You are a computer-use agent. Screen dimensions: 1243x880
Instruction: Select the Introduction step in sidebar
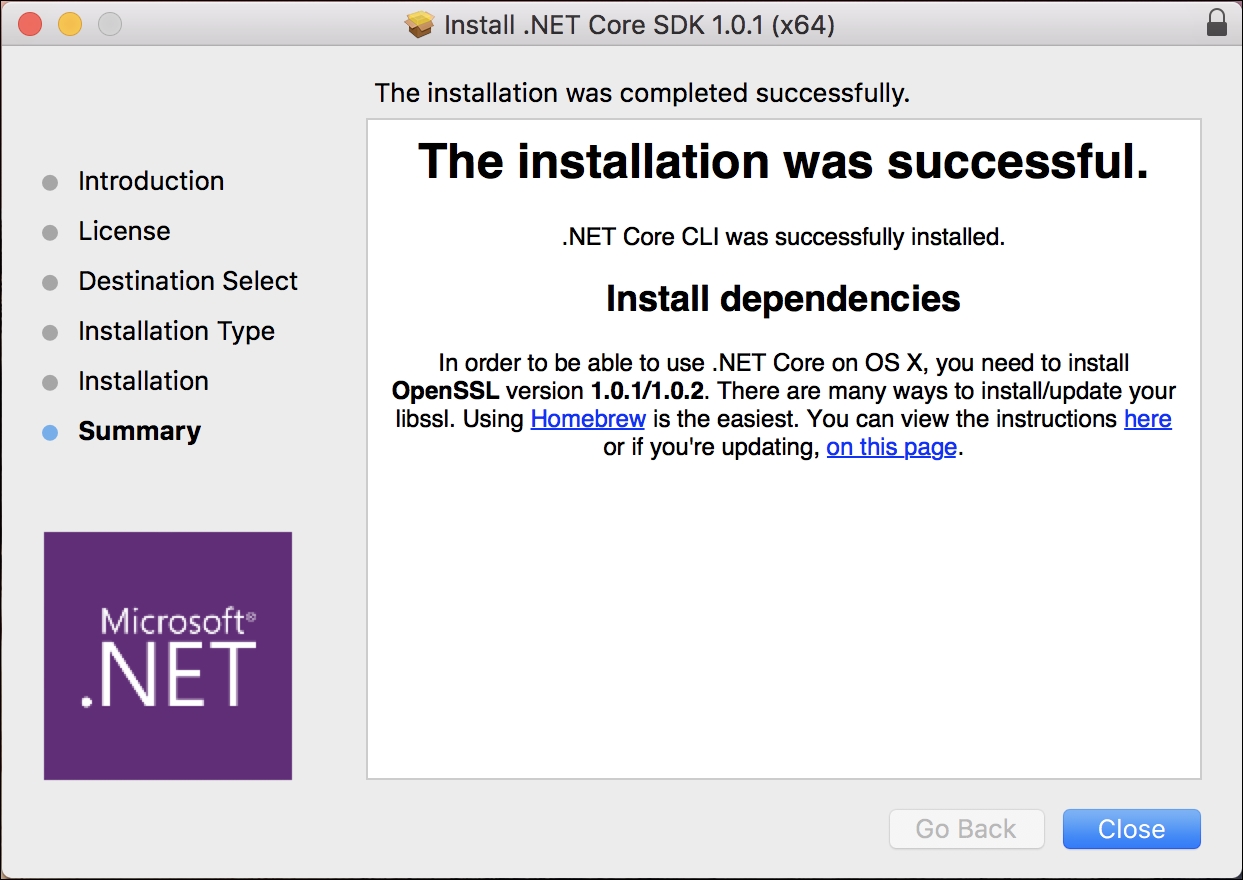point(151,181)
